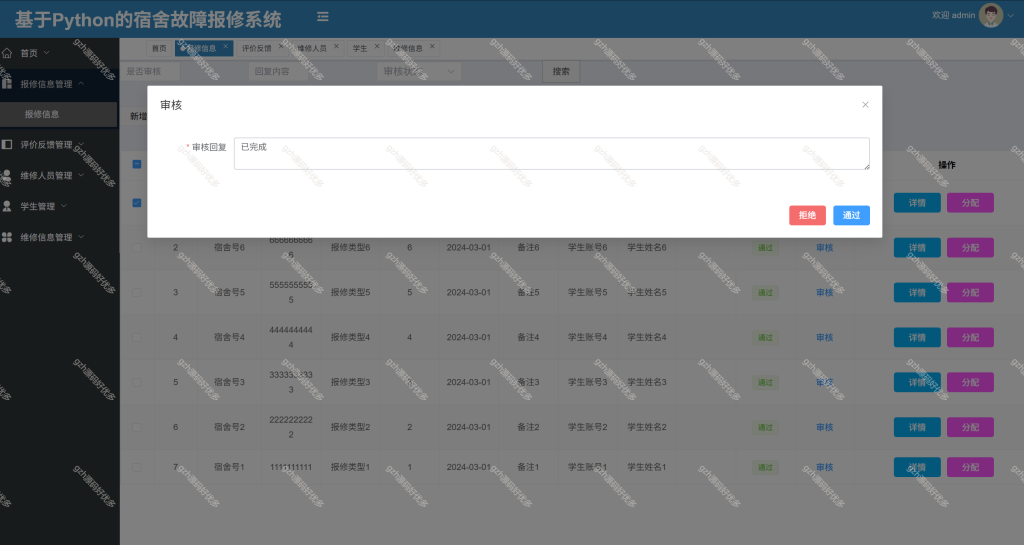
Task: Tick the checkbox for the 宿舍号5 row
Action: 136,292
